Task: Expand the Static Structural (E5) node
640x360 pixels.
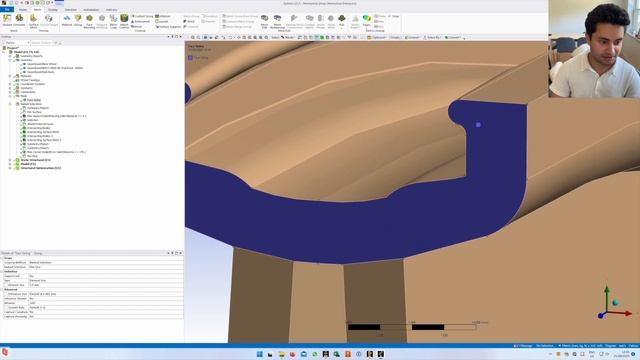Action: (10, 160)
